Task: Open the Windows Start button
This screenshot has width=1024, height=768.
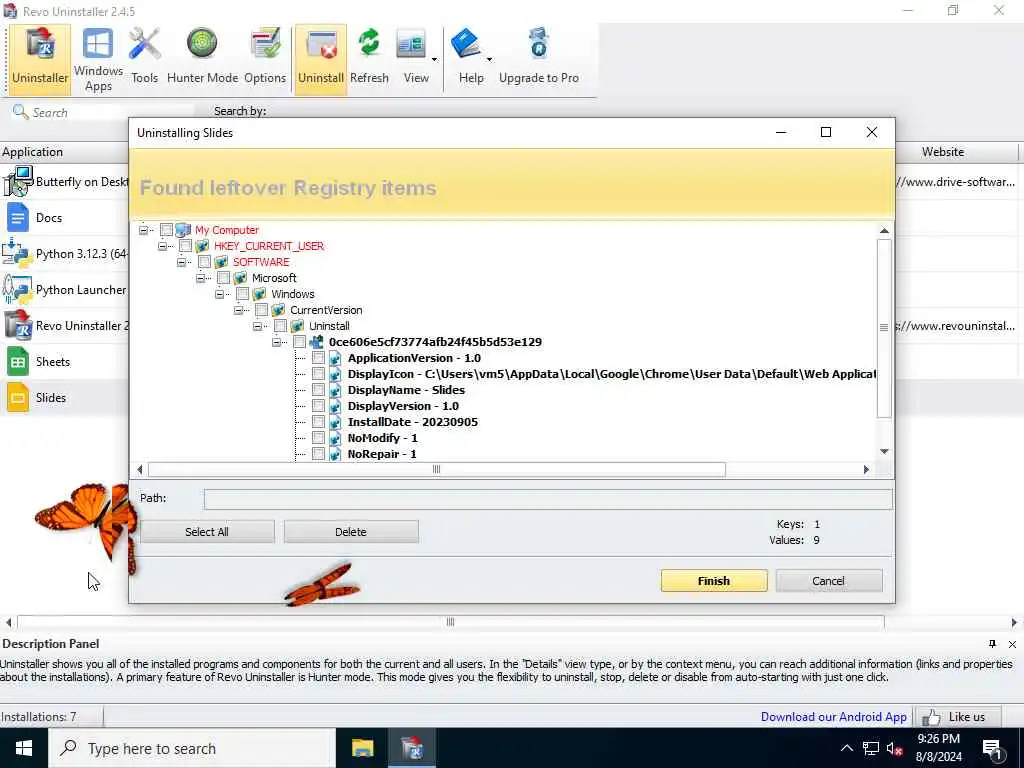Action: click(24, 748)
